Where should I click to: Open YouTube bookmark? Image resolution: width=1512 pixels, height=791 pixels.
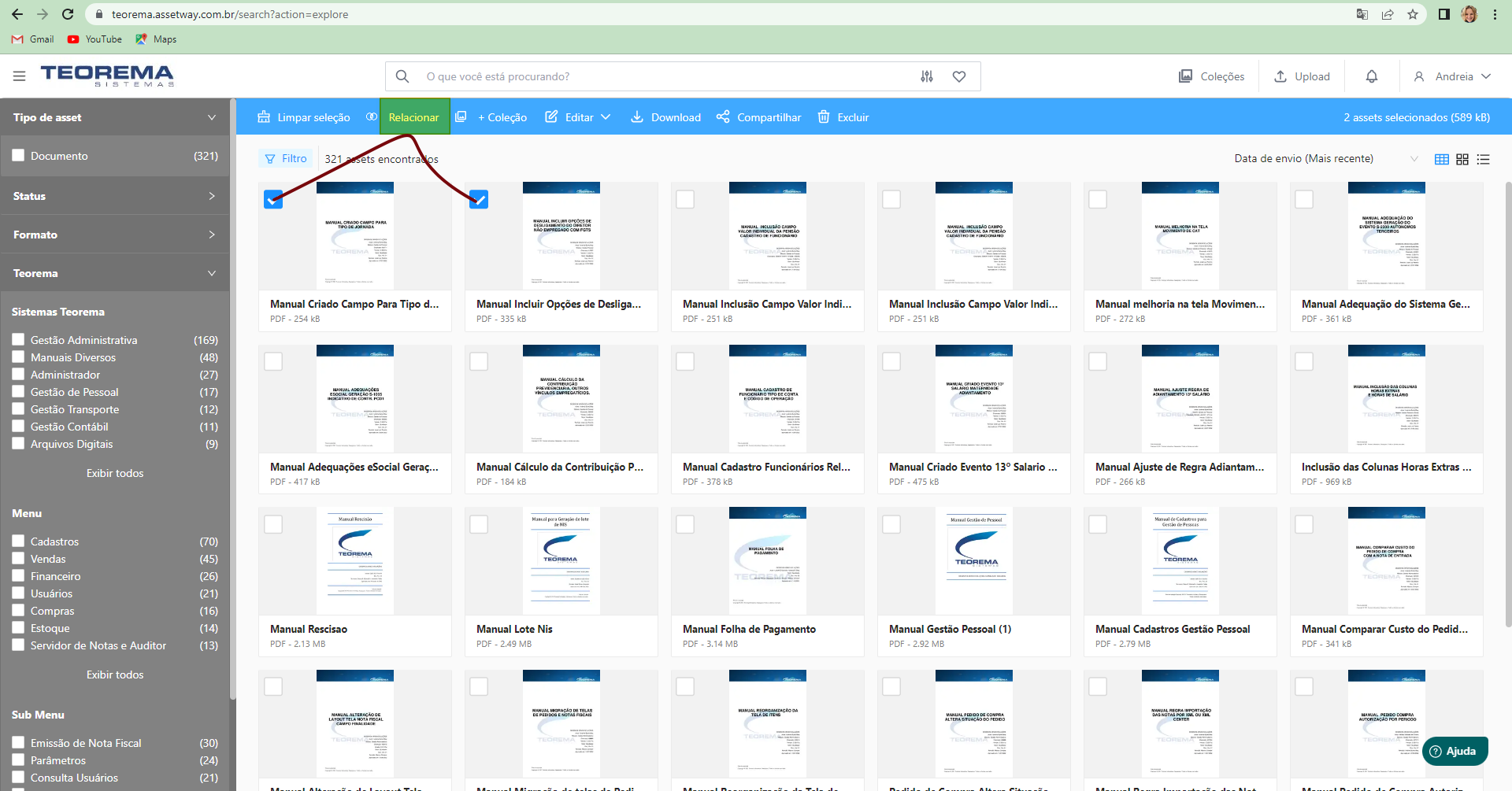coord(94,39)
